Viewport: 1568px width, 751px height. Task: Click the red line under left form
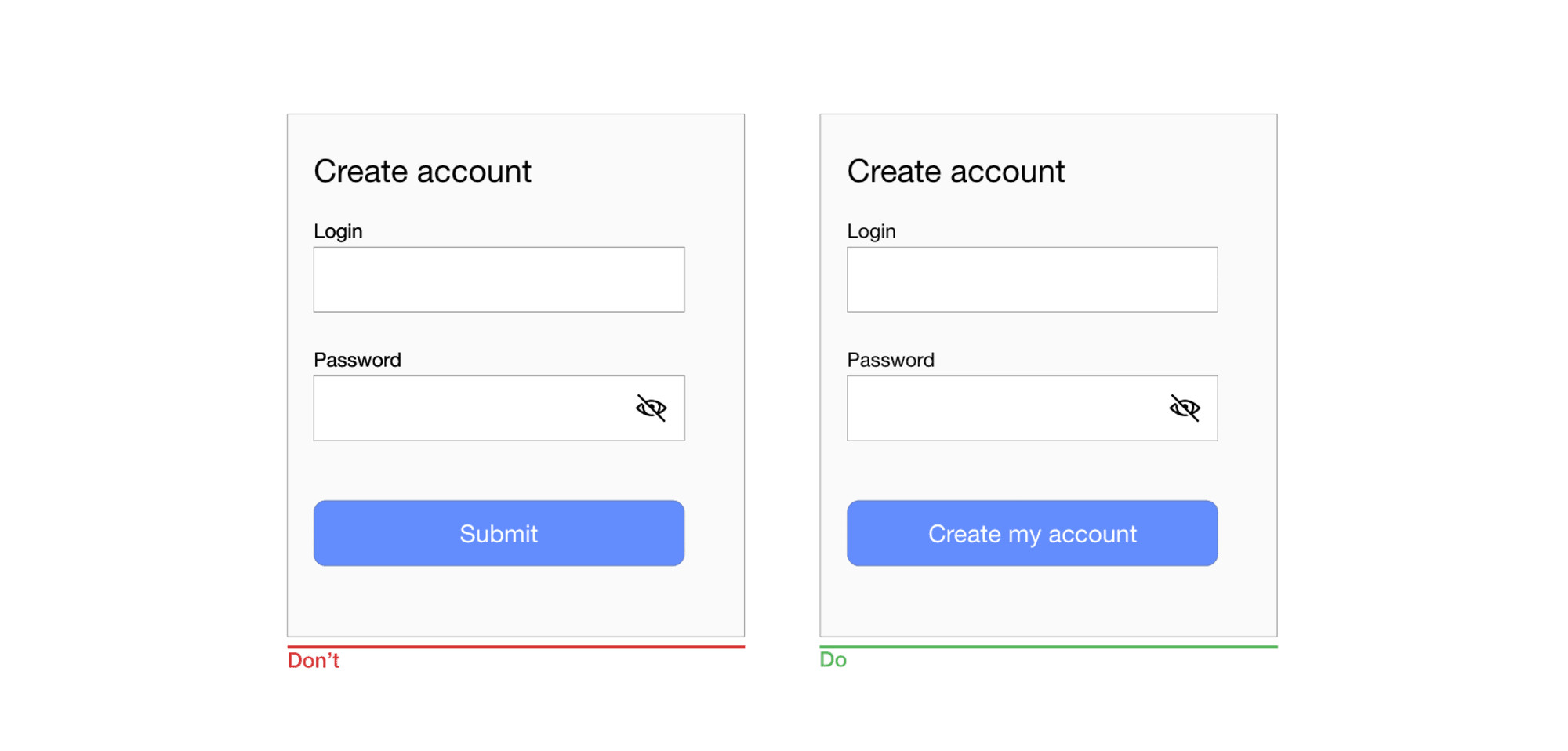516,647
